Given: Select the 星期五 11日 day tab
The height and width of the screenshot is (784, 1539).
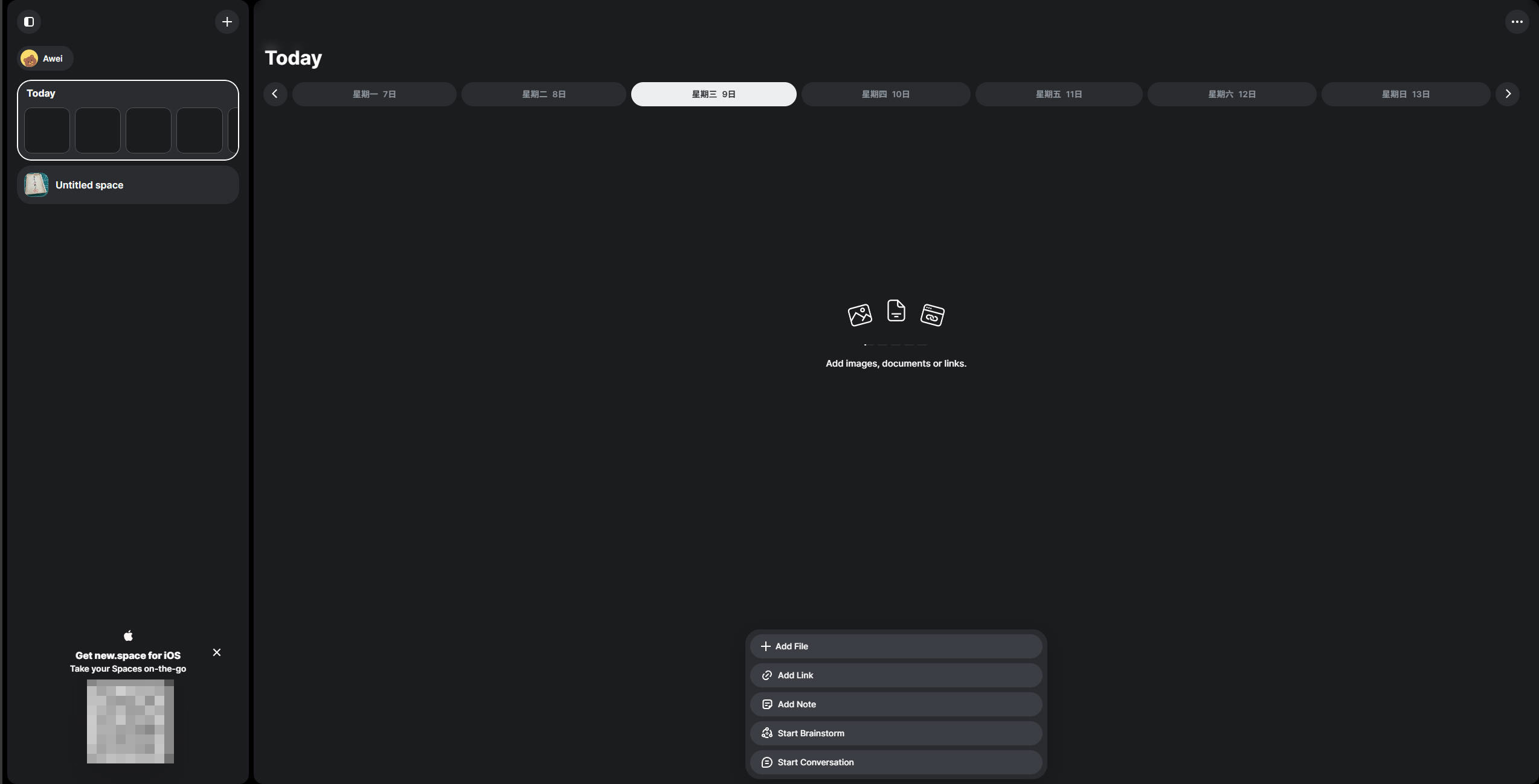Looking at the screenshot, I should pyautogui.click(x=1059, y=94).
